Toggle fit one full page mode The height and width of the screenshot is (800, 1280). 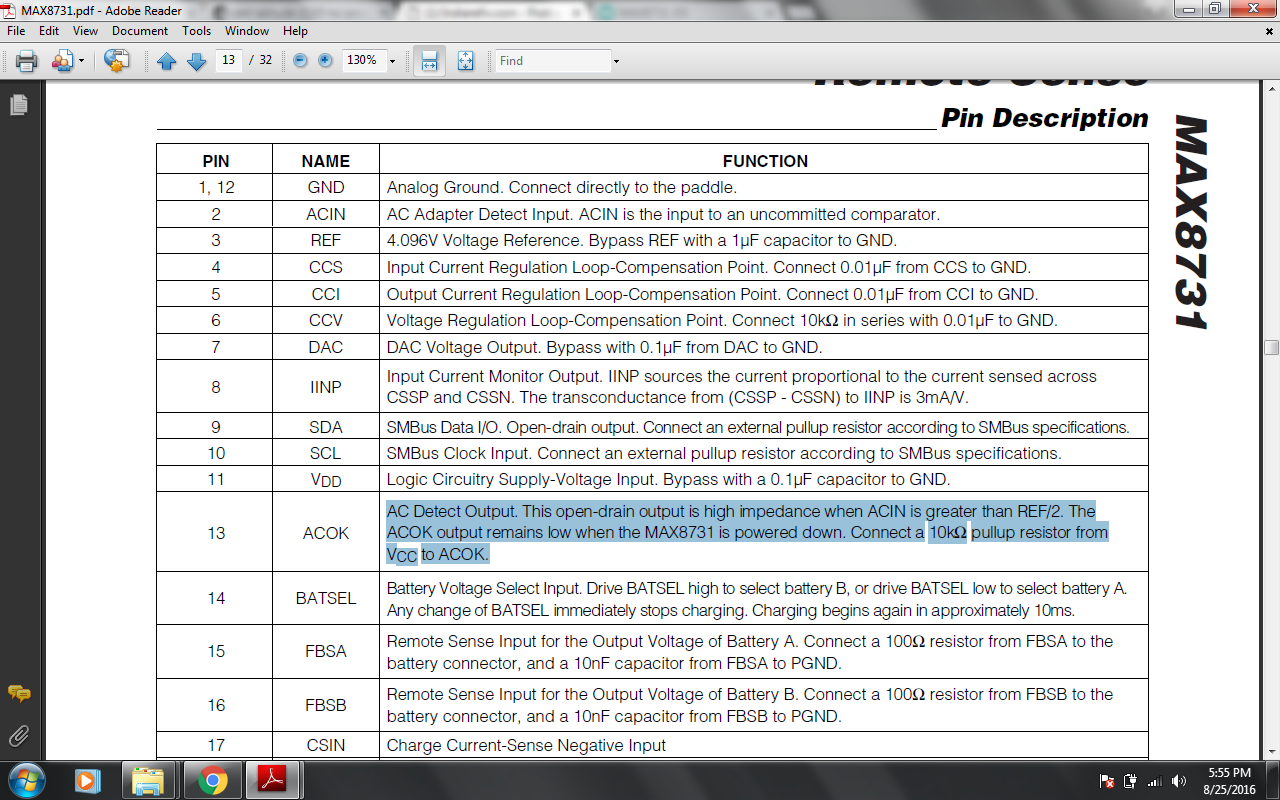[x=465, y=61]
